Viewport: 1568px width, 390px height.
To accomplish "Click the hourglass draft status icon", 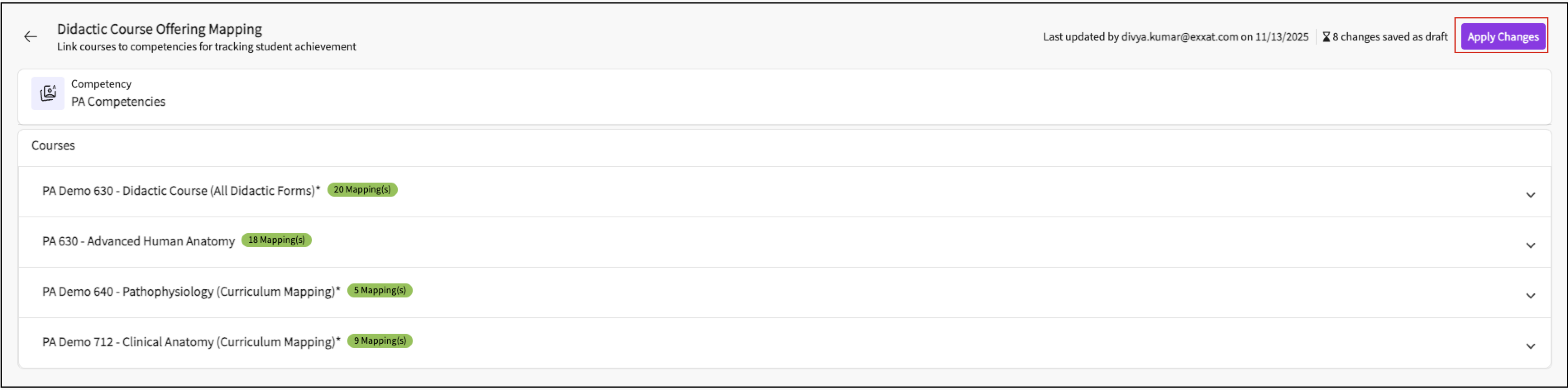I will pos(1326,37).
